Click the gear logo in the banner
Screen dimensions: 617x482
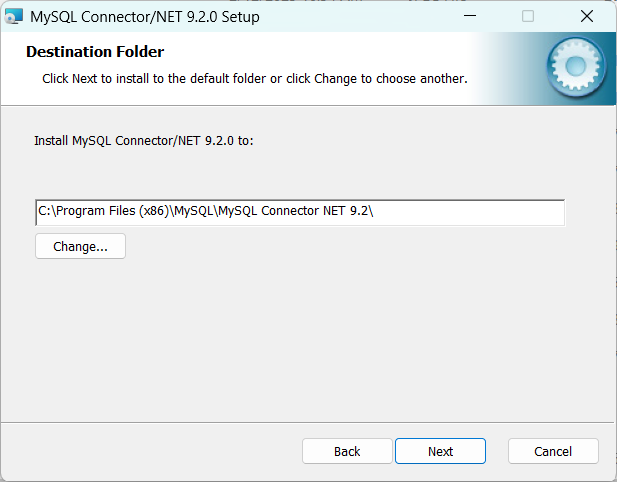(574, 67)
